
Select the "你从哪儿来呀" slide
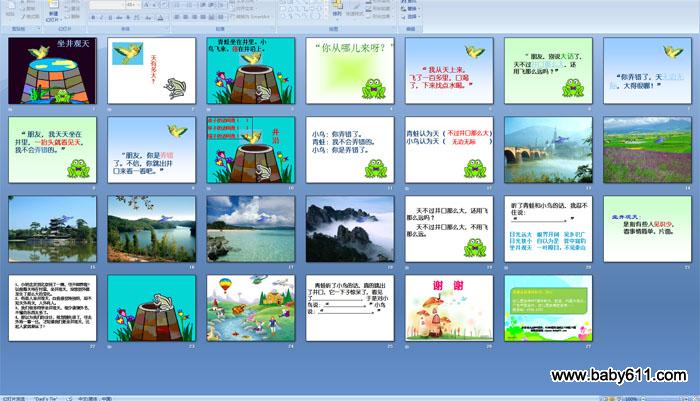click(x=350, y=71)
